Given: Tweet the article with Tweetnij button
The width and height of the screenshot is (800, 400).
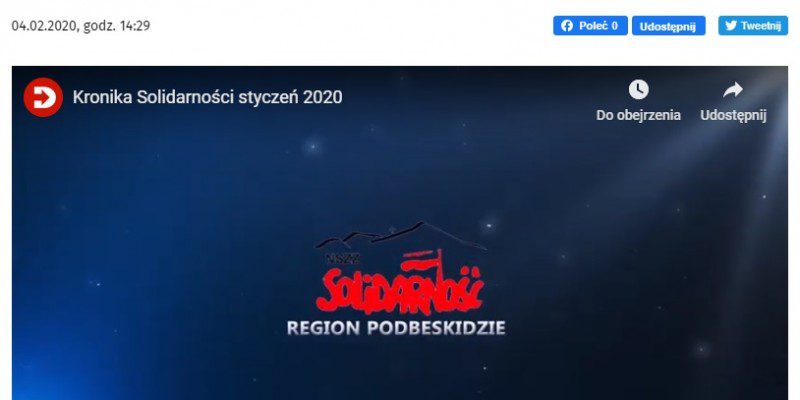Looking at the screenshot, I should coord(753,26).
